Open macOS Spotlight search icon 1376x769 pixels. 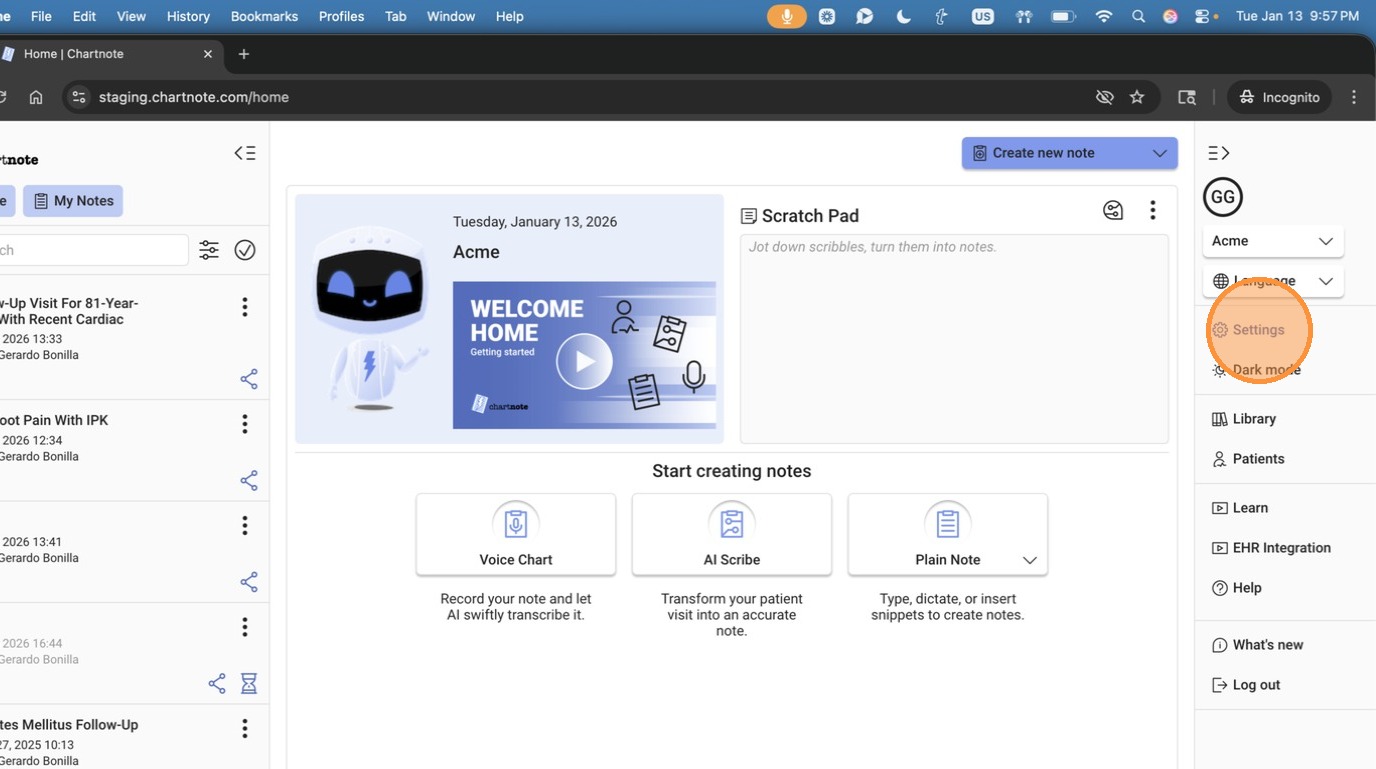(x=1138, y=16)
